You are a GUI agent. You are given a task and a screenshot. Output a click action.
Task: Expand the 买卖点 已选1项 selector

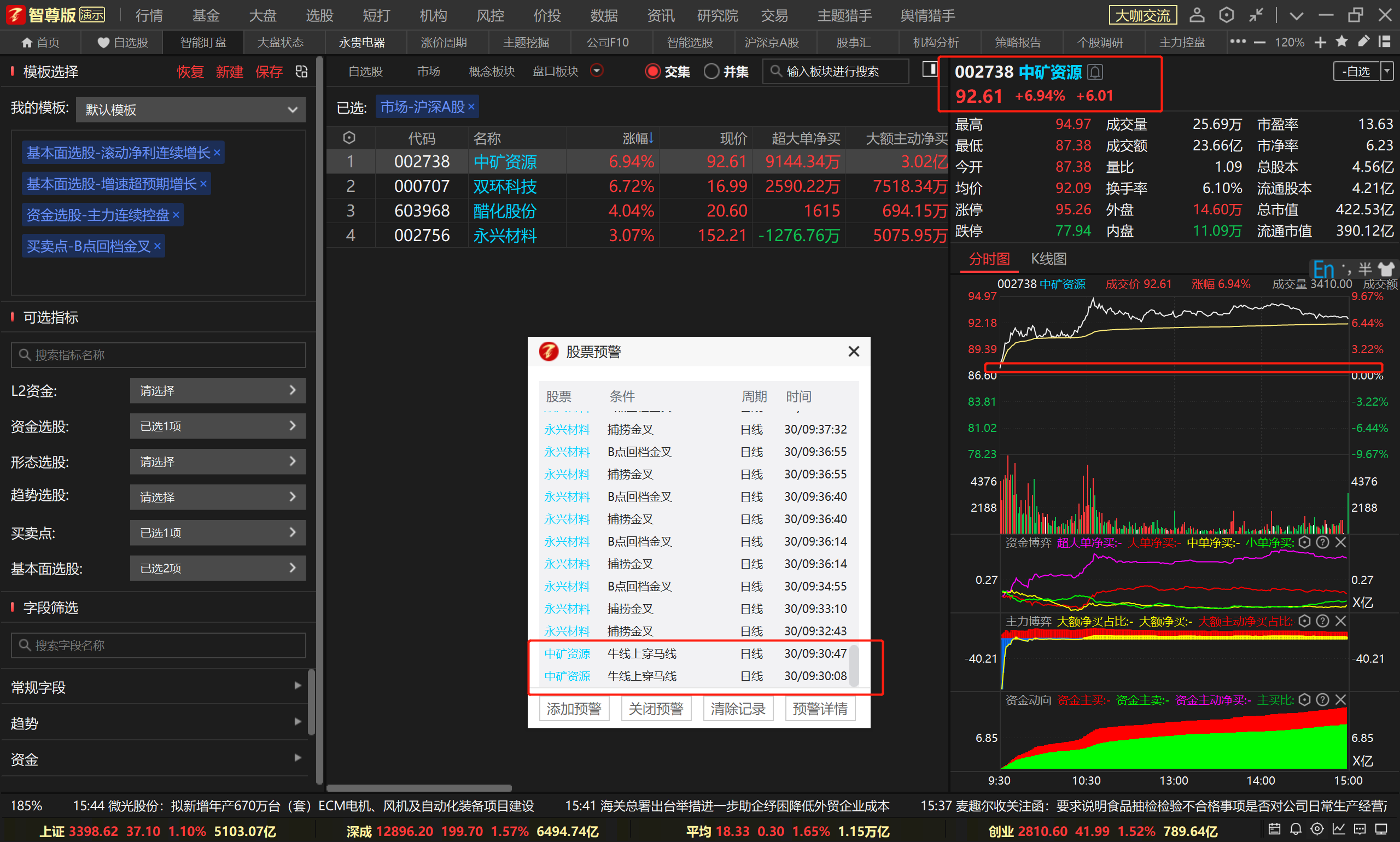tap(218, 533)
